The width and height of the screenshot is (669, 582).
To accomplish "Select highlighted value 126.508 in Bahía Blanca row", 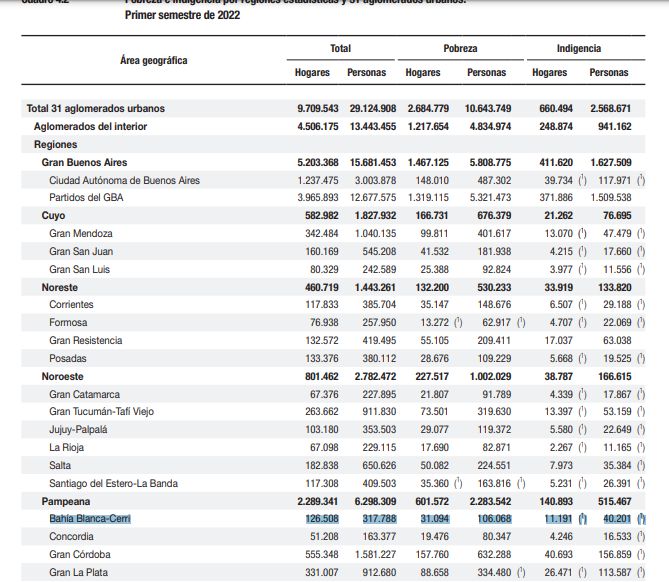I will click(322, 519).
